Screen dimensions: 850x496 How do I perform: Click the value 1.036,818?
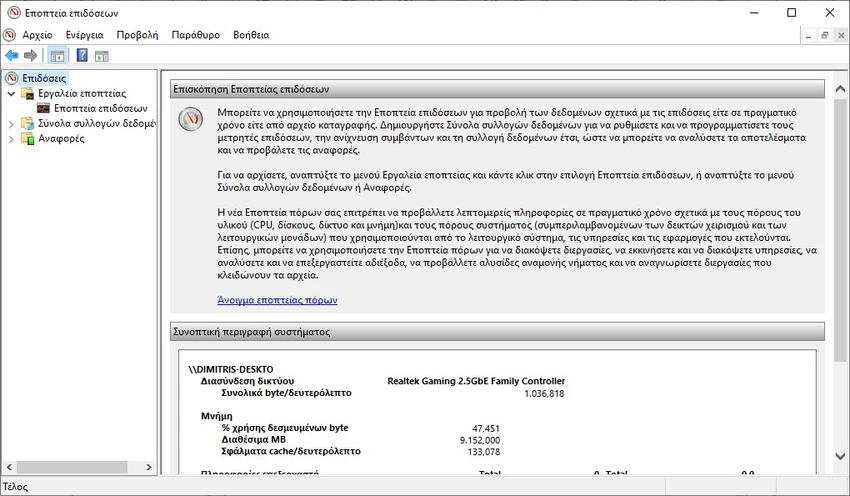544,394
